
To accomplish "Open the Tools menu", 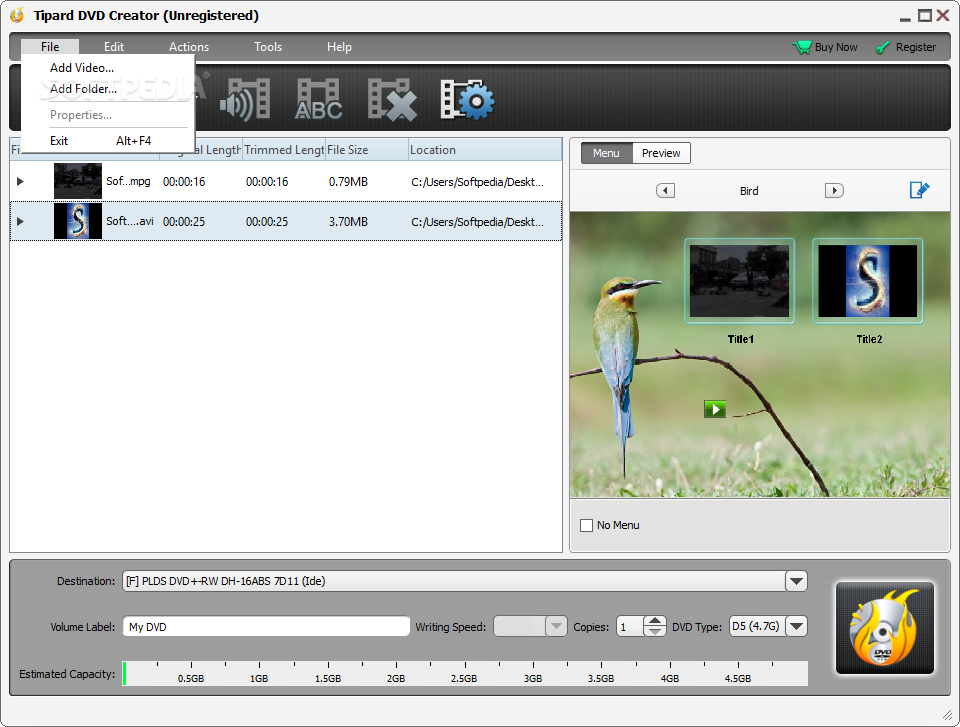I will [268, 47].
